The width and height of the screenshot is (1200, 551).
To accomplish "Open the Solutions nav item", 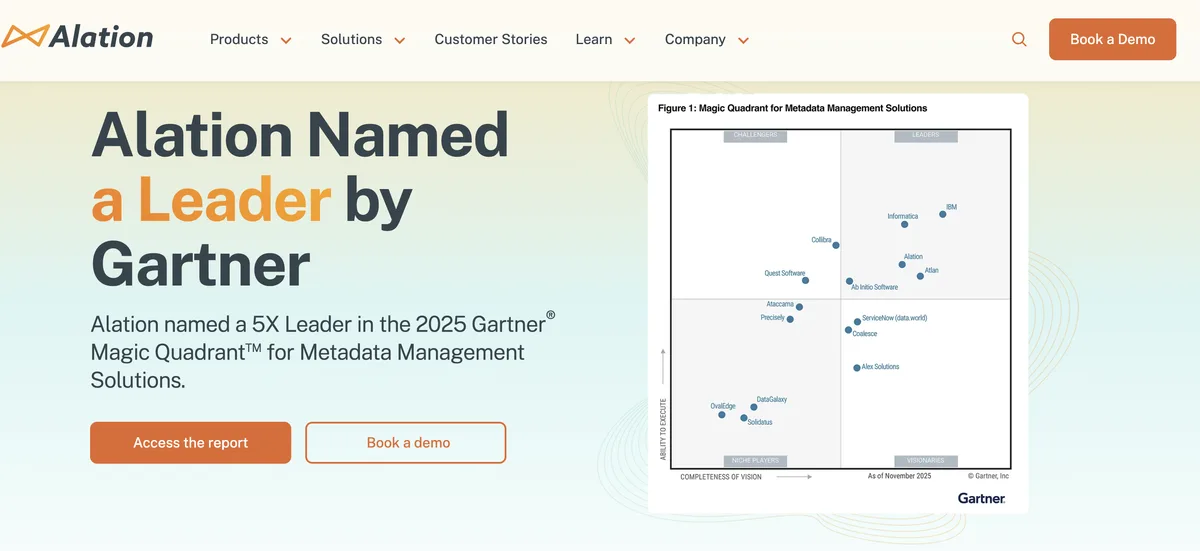I will pos(351,40).
